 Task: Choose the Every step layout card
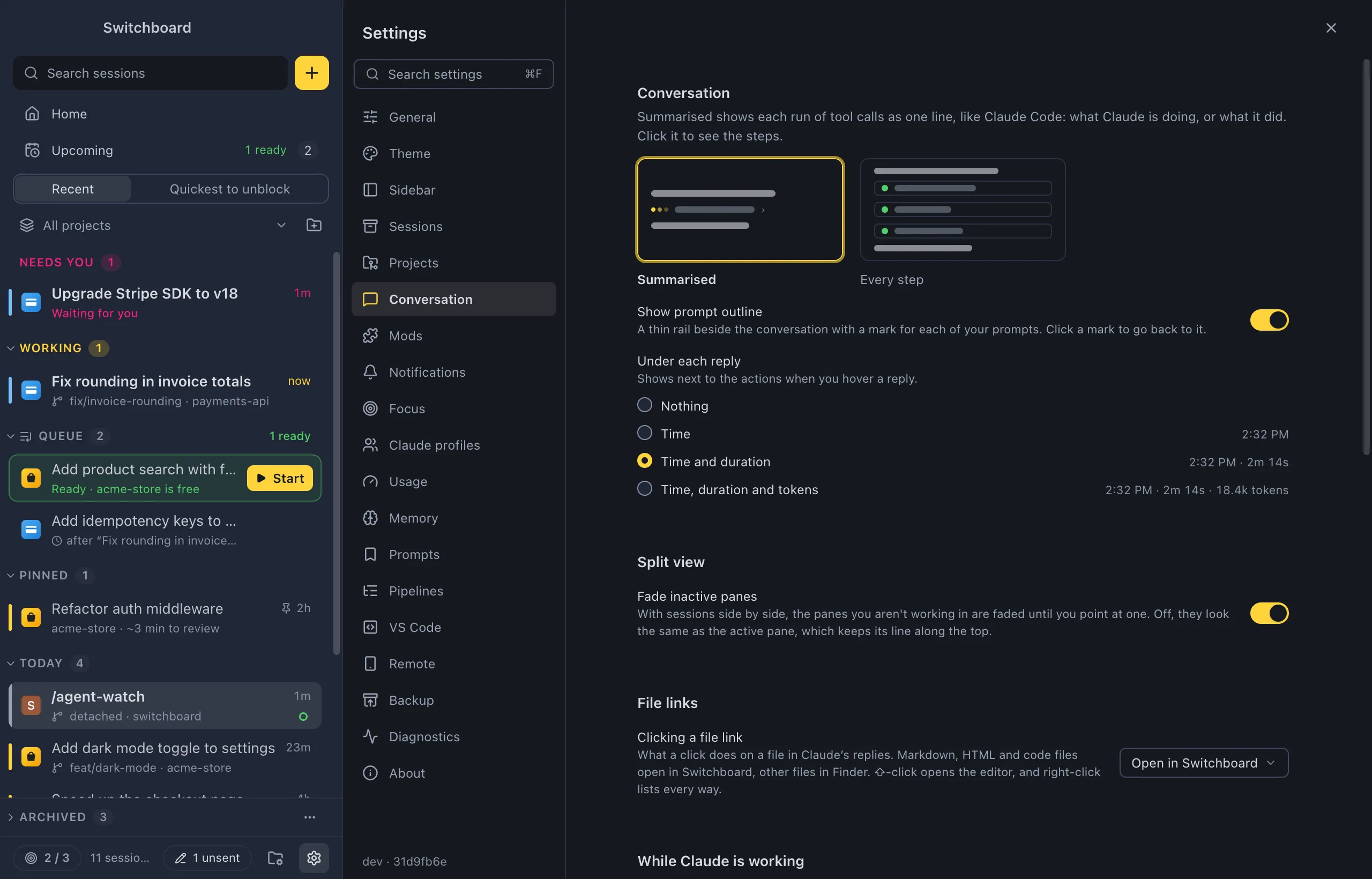pyautogui.click(x=962, y=210)
